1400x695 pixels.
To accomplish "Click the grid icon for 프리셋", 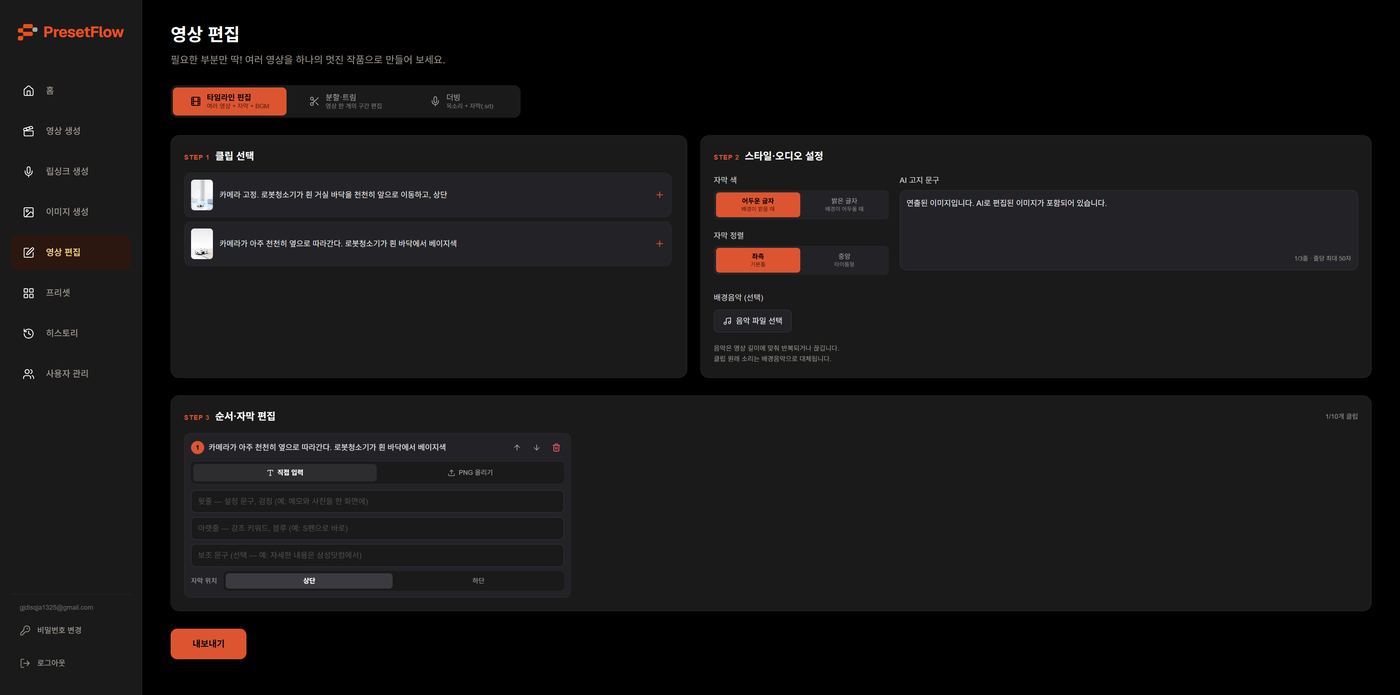I will 29,293.
